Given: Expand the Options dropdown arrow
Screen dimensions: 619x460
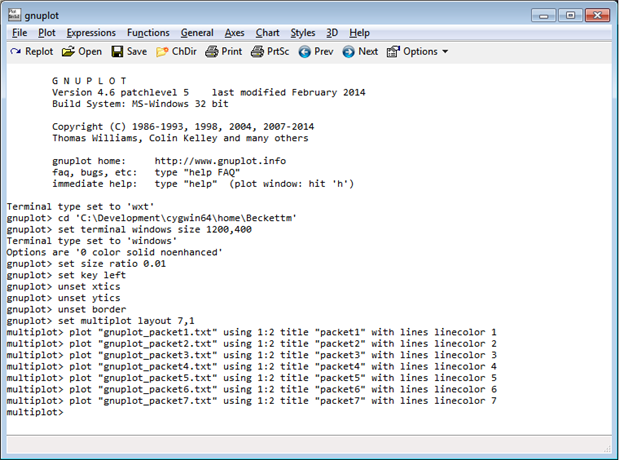Looking at the screenshot, I should coord(445,51).
